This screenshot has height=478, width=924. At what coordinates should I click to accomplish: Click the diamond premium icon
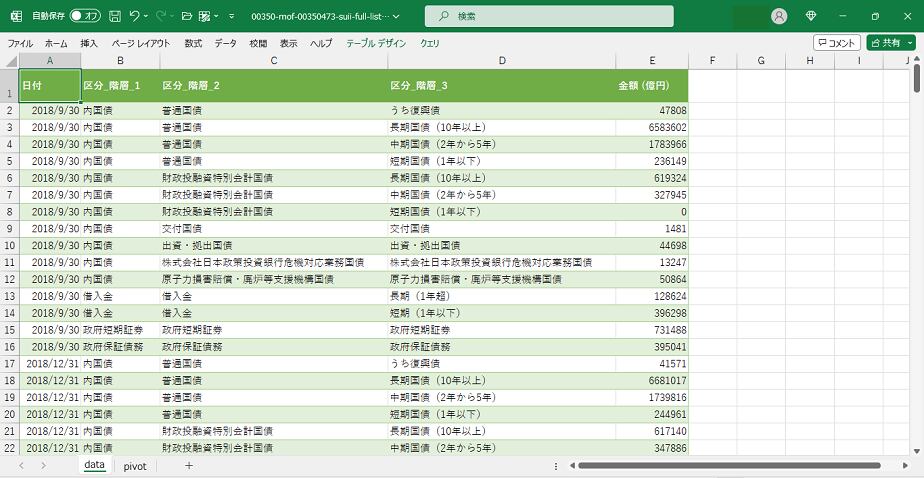(x=811, y=16)
